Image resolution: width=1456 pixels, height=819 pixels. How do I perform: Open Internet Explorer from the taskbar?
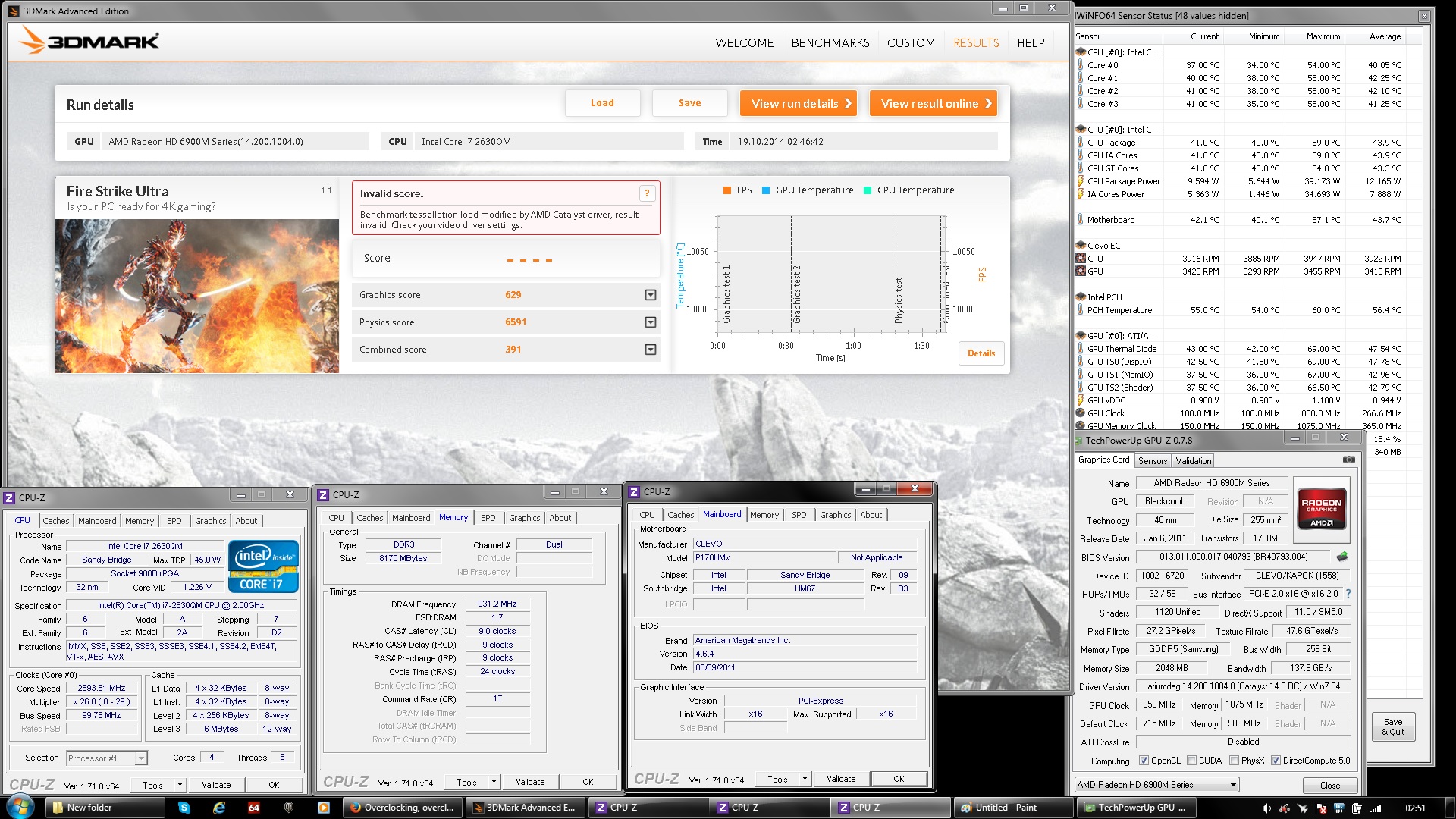coord(219,808)
